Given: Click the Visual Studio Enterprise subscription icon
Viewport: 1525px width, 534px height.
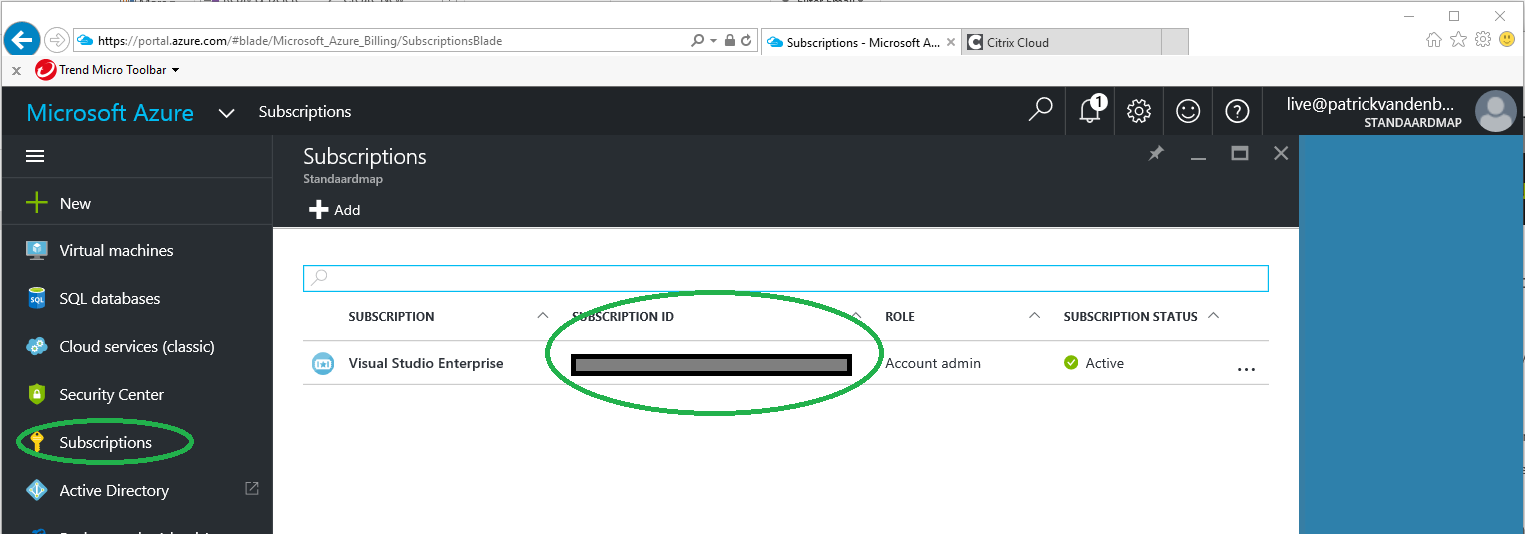Looking at the screenshot, I should click(x=322, y=364).
